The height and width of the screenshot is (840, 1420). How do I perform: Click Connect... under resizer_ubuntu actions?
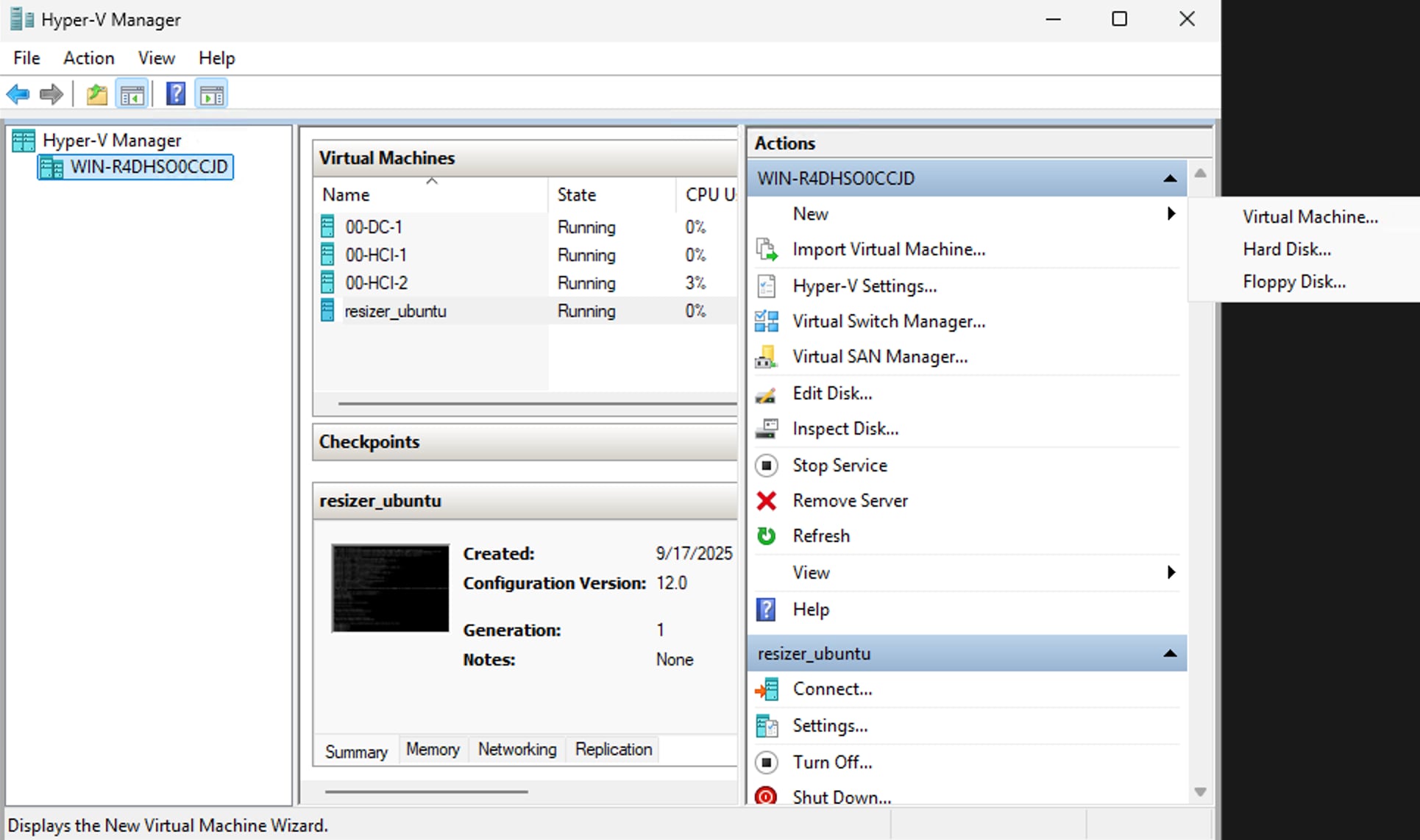[x=832, y=689]
